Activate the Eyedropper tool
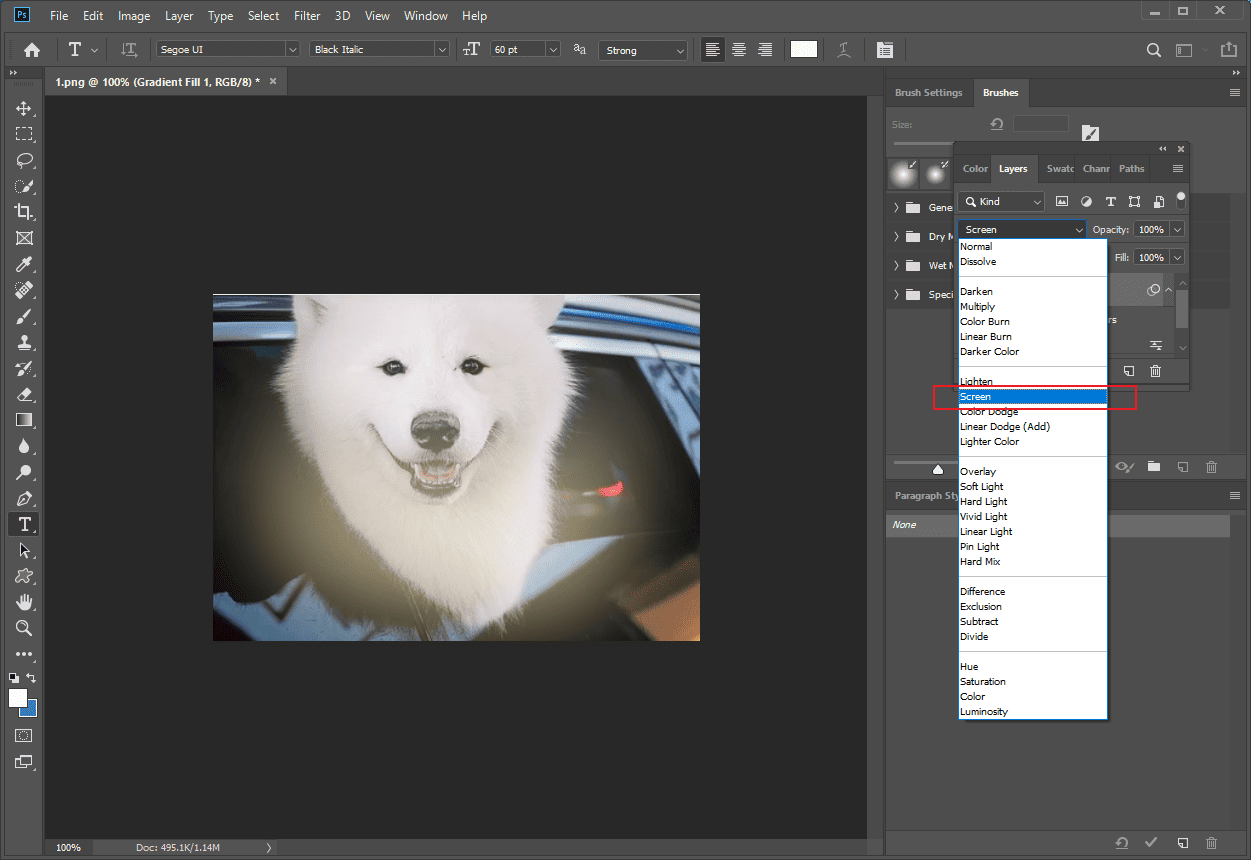The image size is (1251, 860). (x=22, y=264)
